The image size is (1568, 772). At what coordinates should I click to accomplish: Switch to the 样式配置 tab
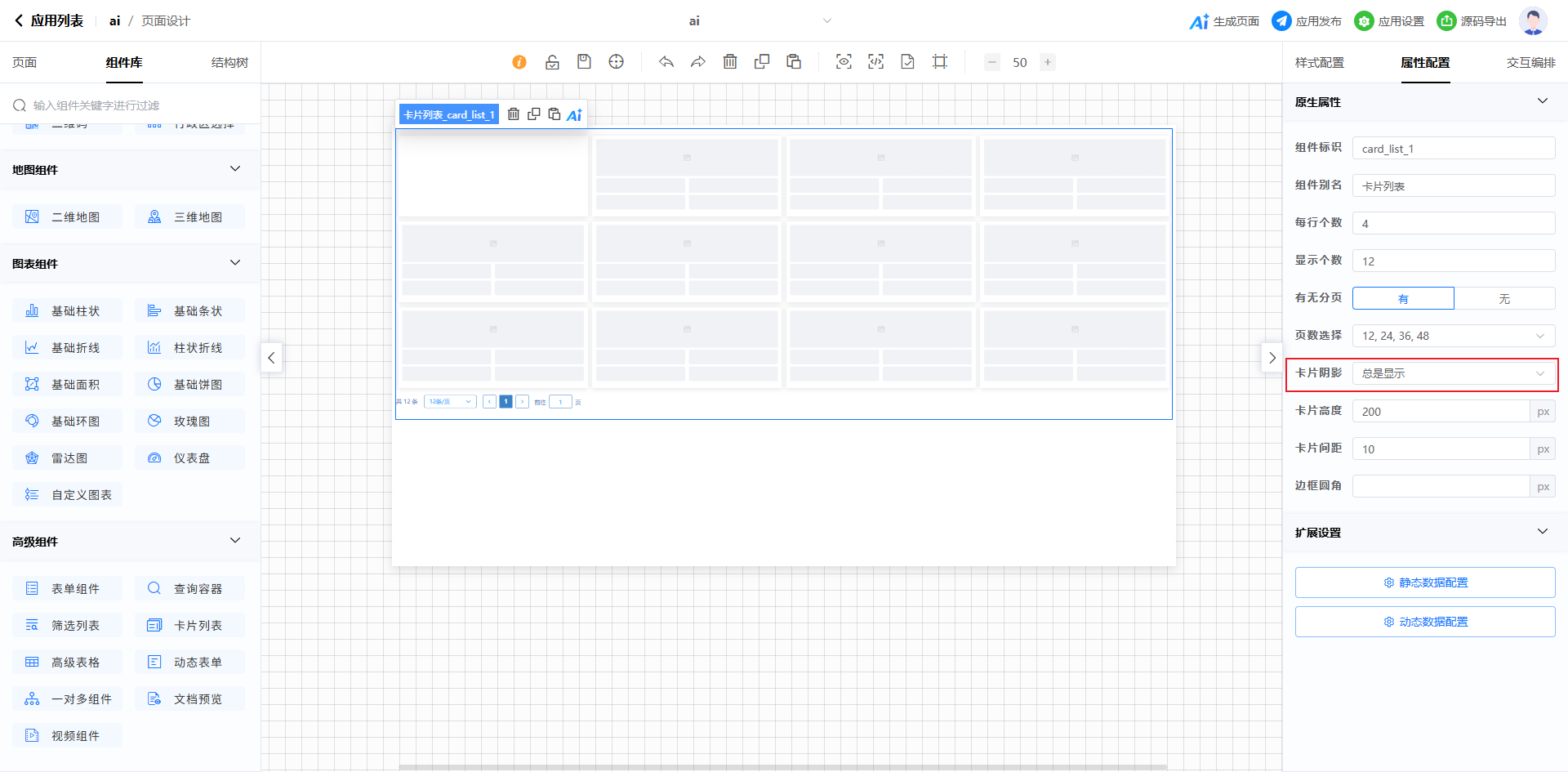pos(1319,63)
